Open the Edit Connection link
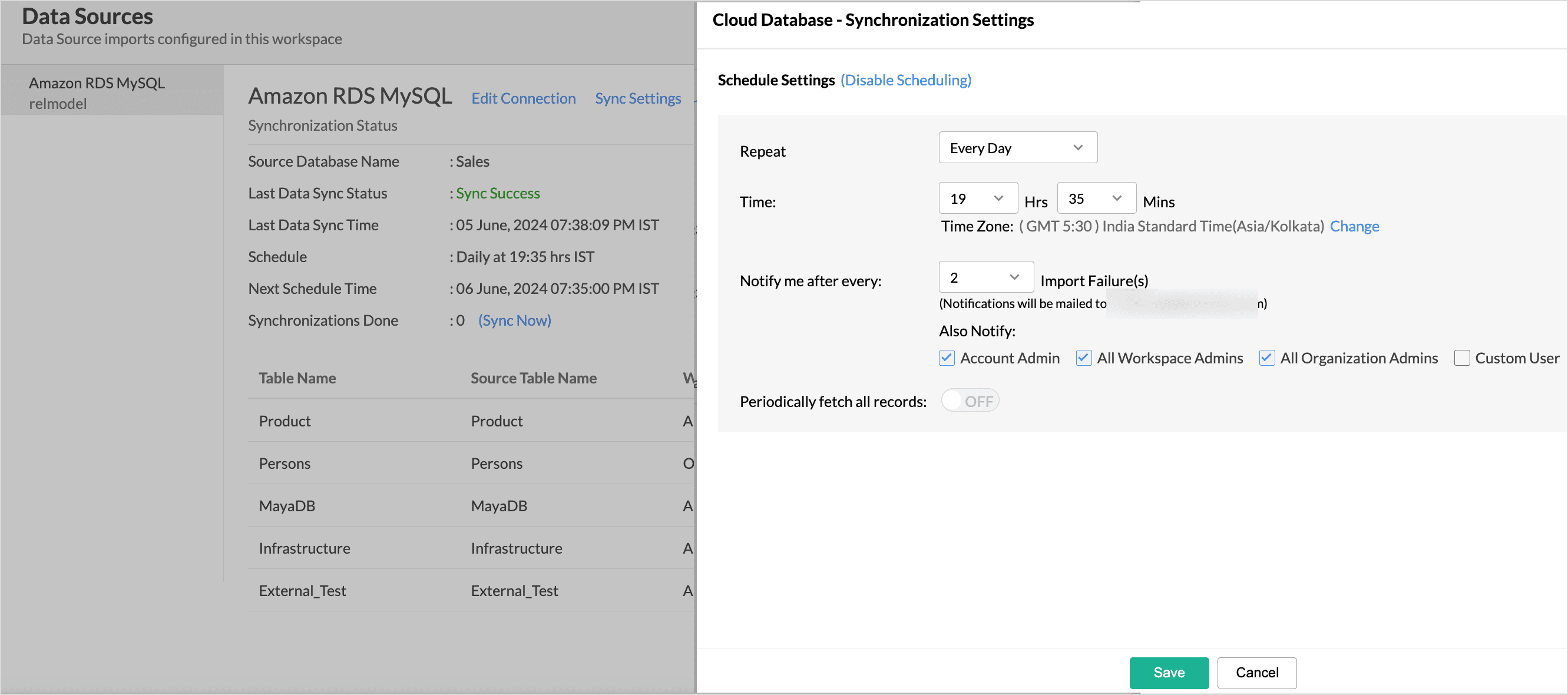 tap(524, 98)
